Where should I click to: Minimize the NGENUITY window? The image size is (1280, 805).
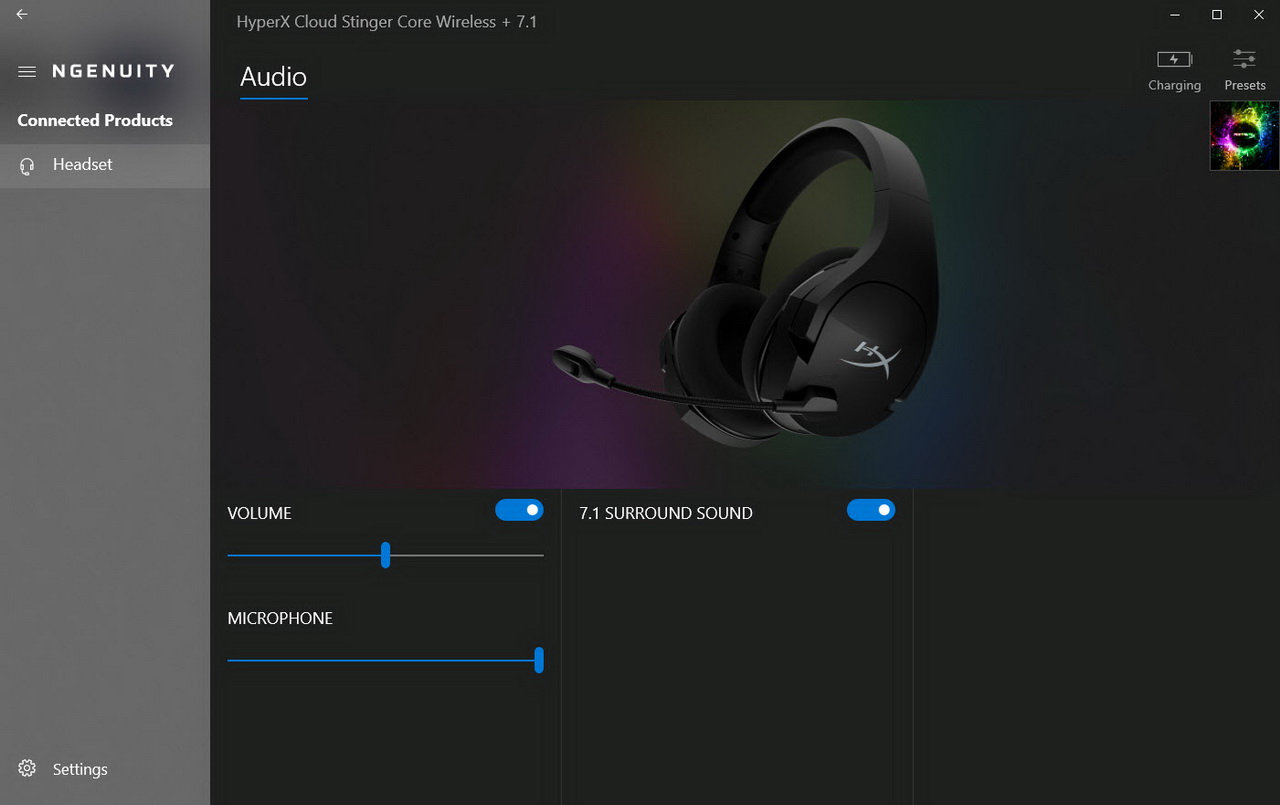[x=1174, y=14]
